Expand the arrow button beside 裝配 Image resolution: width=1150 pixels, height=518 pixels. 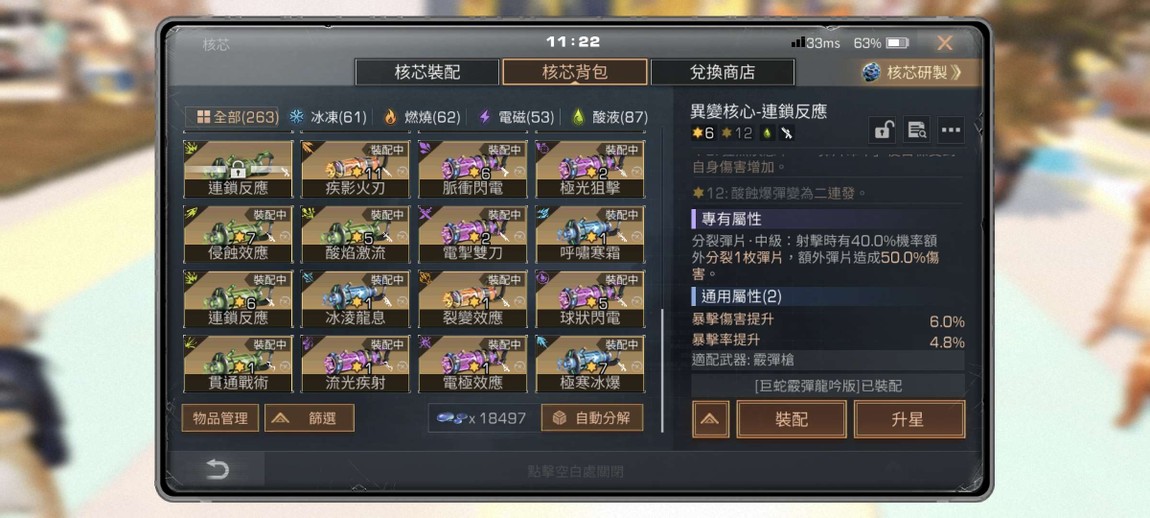(711, 420)
